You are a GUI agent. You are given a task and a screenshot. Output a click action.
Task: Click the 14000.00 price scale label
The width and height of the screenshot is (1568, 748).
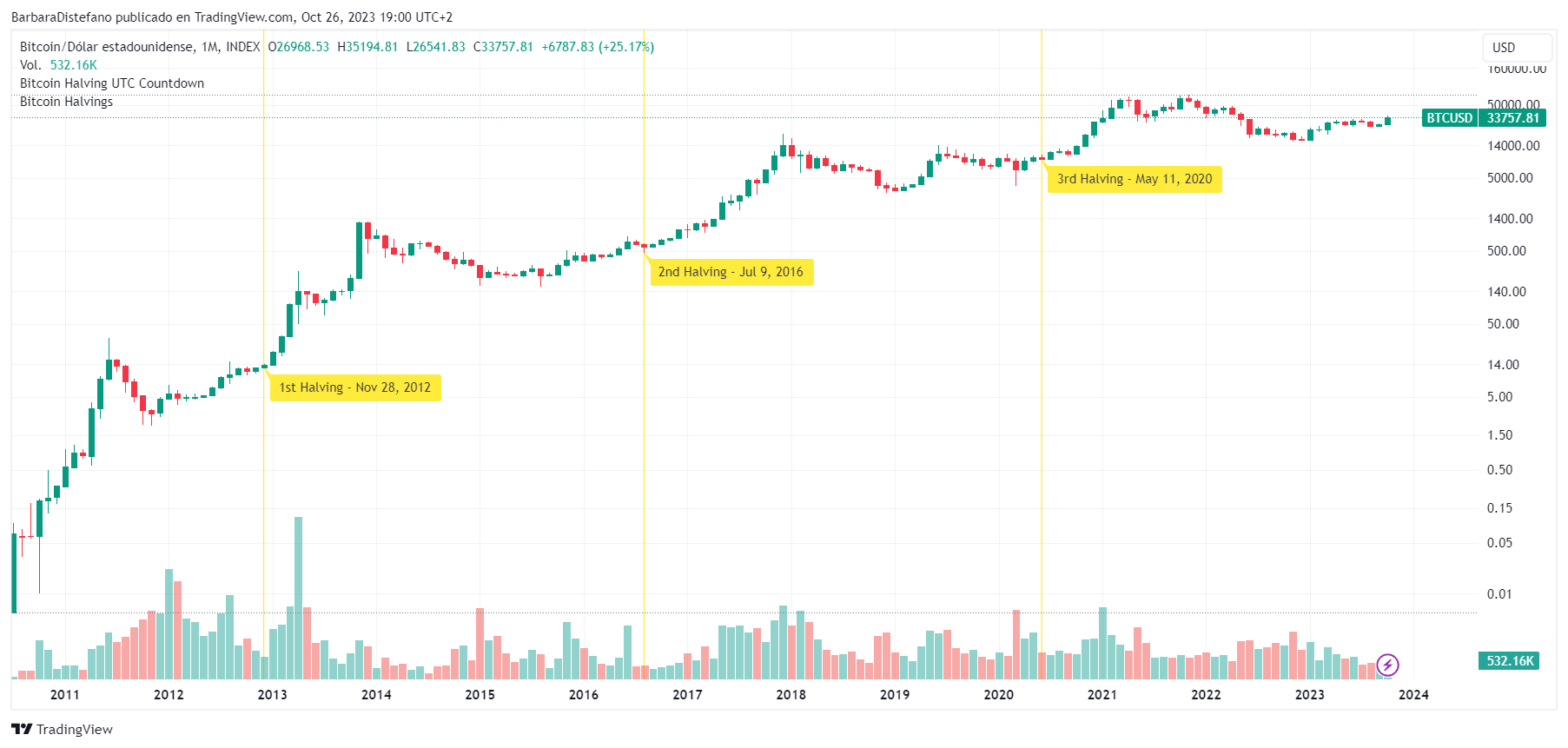[x=1513, y=146]
